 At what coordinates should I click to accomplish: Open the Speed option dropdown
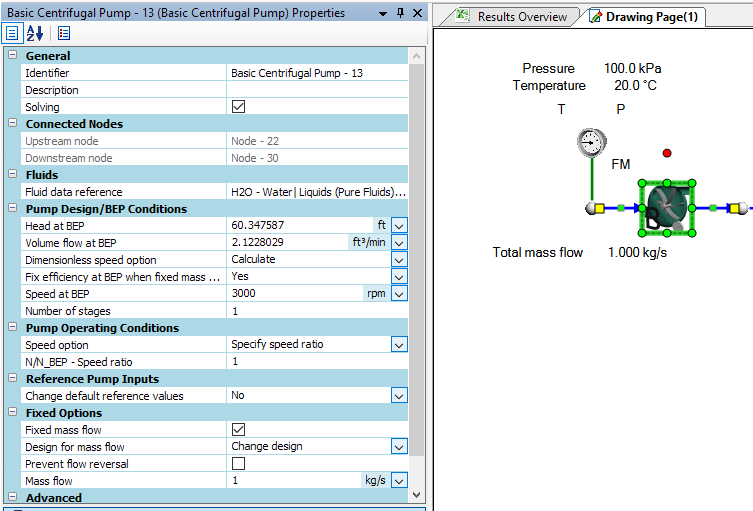pos(399,345)
